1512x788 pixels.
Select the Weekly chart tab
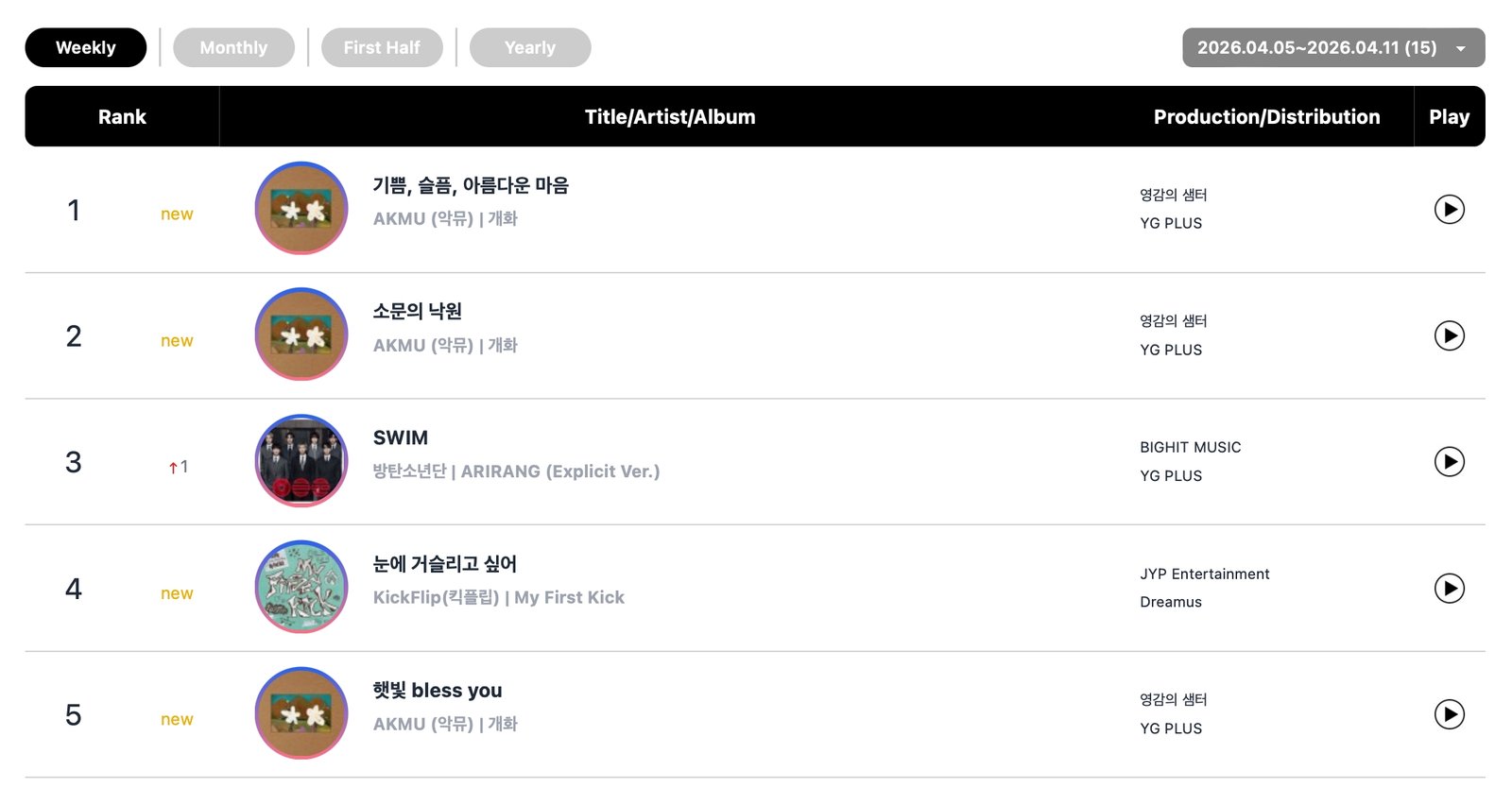[x=86, y=46]
